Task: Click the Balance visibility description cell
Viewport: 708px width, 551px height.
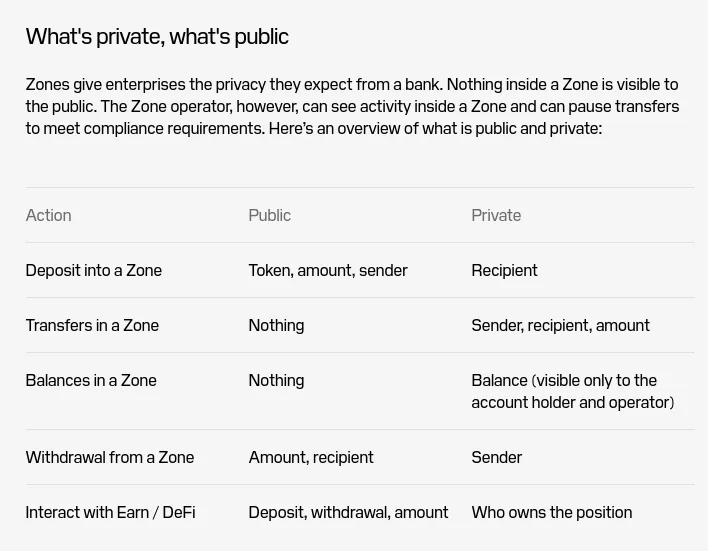Action: pyautogui.click(x=573, y=392)
